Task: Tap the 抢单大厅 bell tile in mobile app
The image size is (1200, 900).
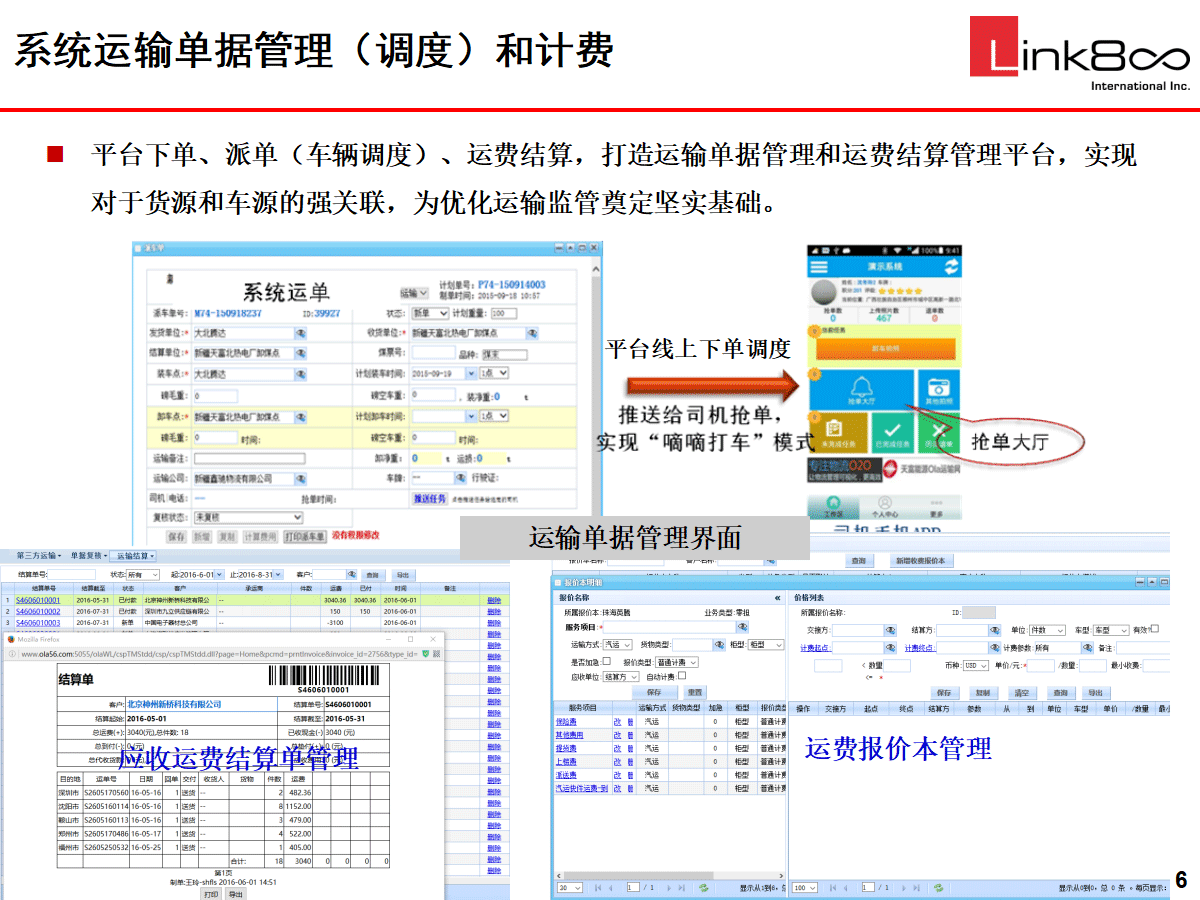Action: (x=860, y=394)
